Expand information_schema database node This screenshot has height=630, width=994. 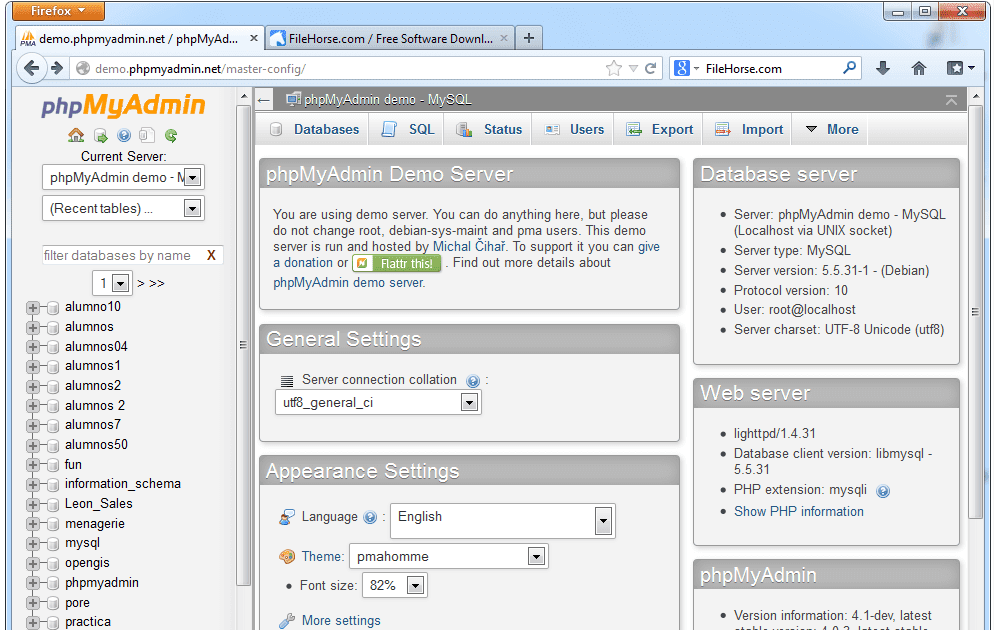[x=32, y=485]
